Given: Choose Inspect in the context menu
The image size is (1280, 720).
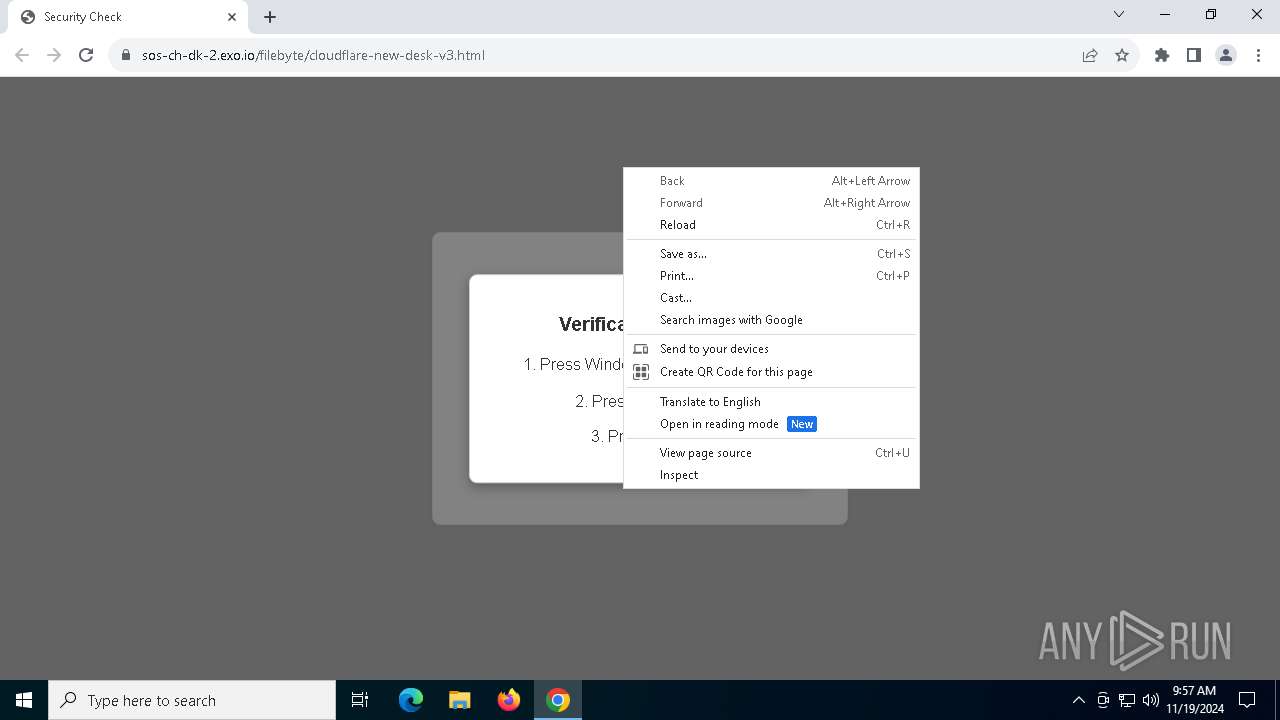Looking at the screenshot, I should (771, 475).
